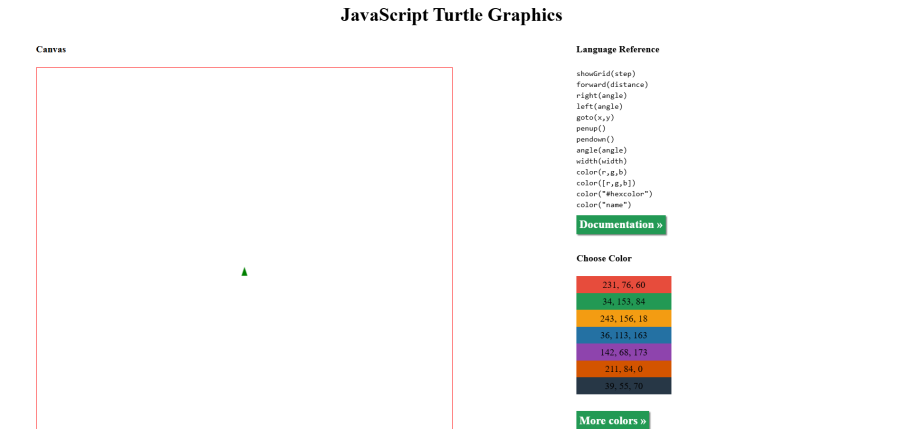
Task: Pick the red 231, 76, 60 swatch
Action: point(623,285)
